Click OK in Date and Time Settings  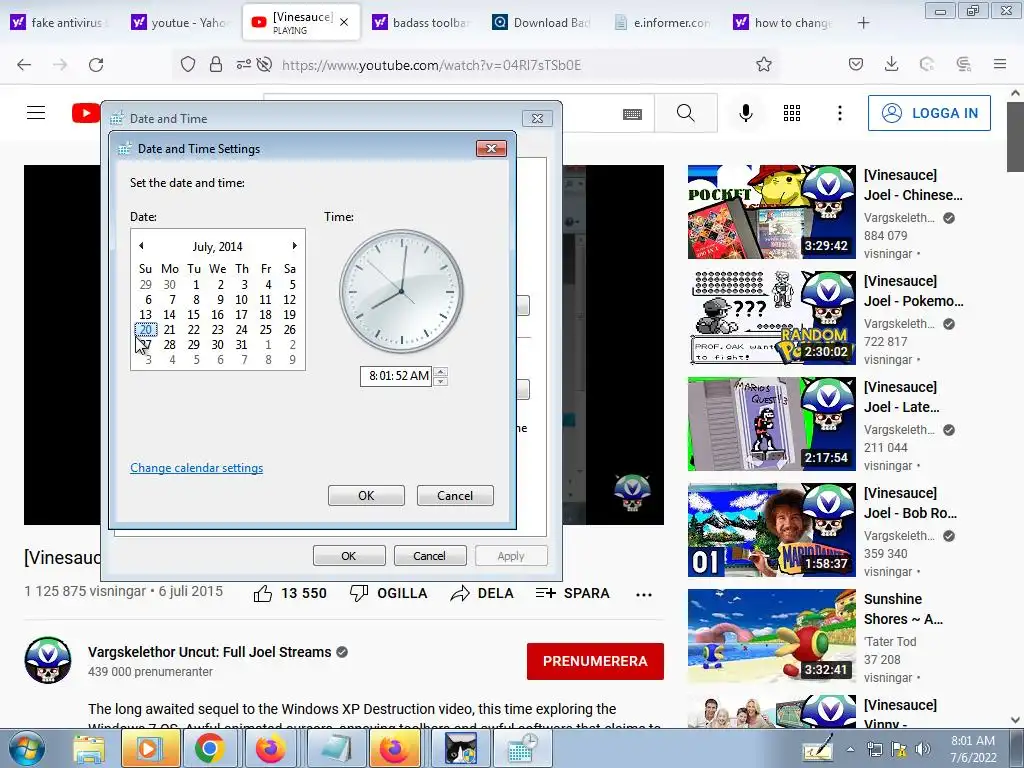[366, 496]
